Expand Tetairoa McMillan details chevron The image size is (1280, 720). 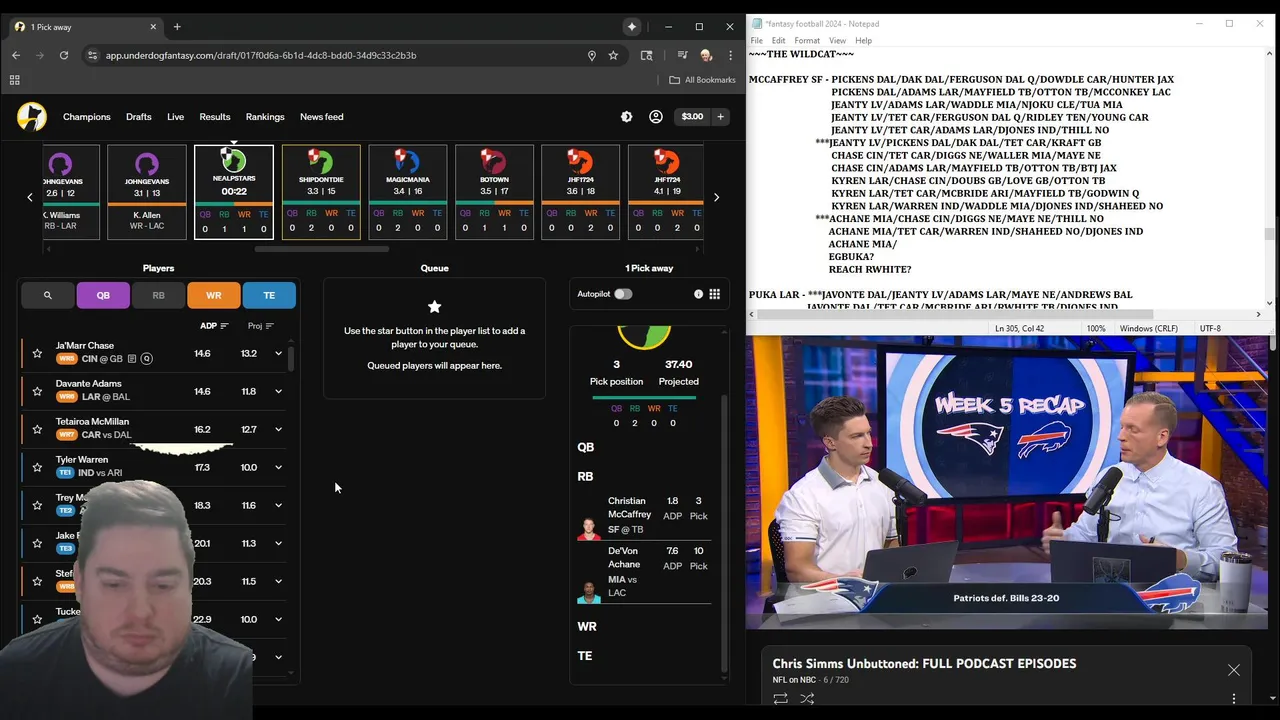point(278,429)
